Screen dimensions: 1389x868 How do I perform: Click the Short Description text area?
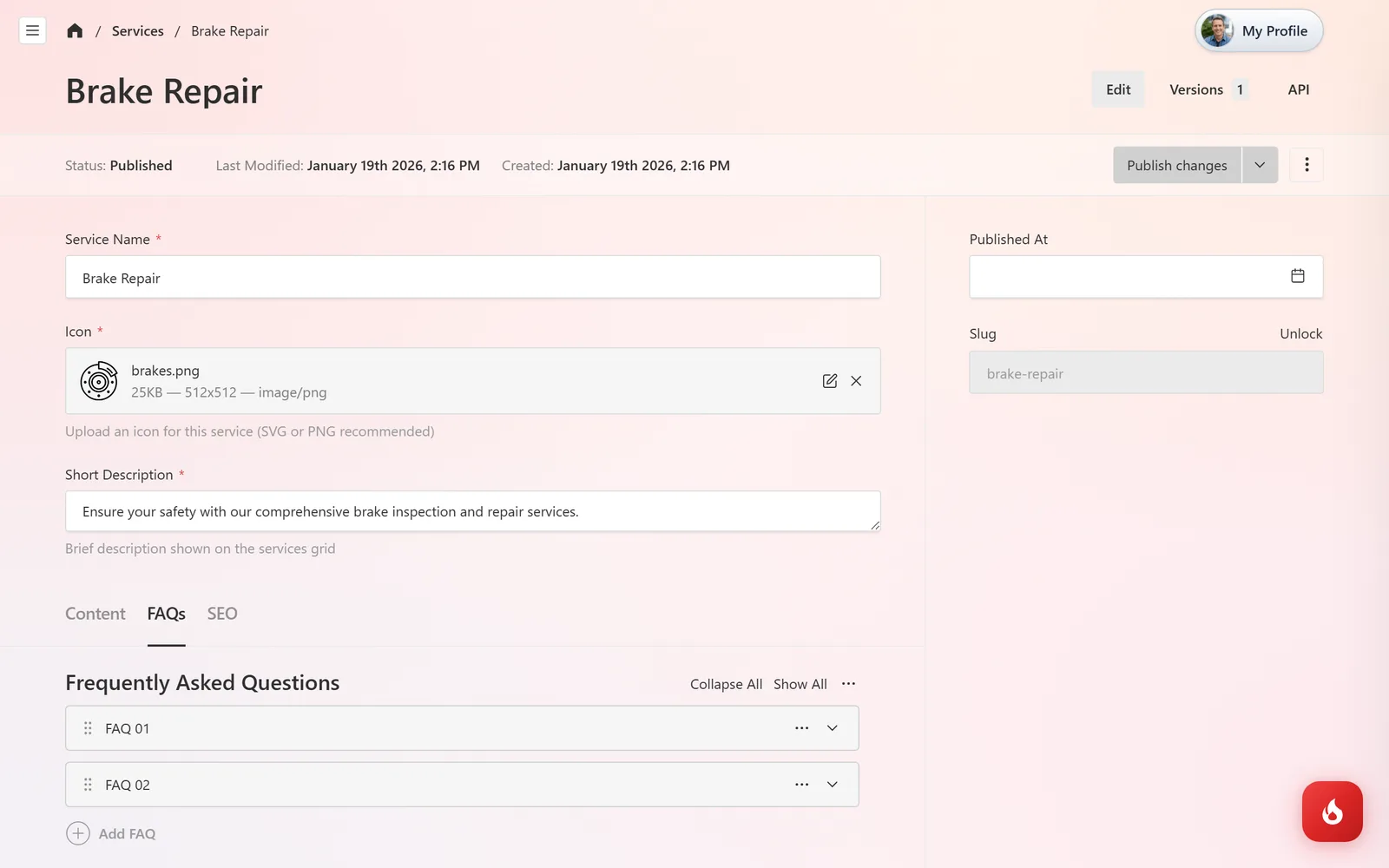473,511
